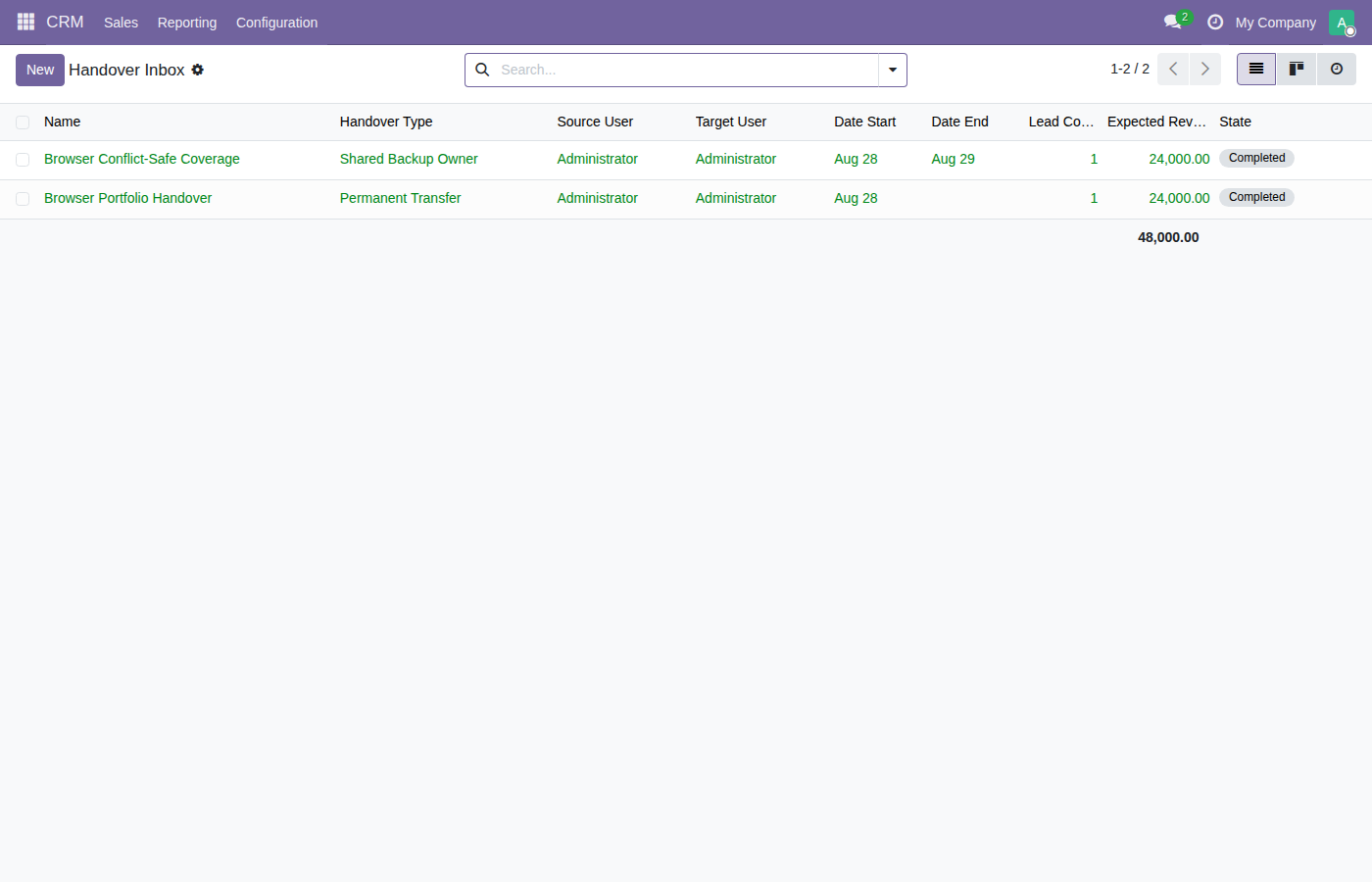Sort by Name column header
This screenshot has width=1372, height=882.
(x=62, y=122)
